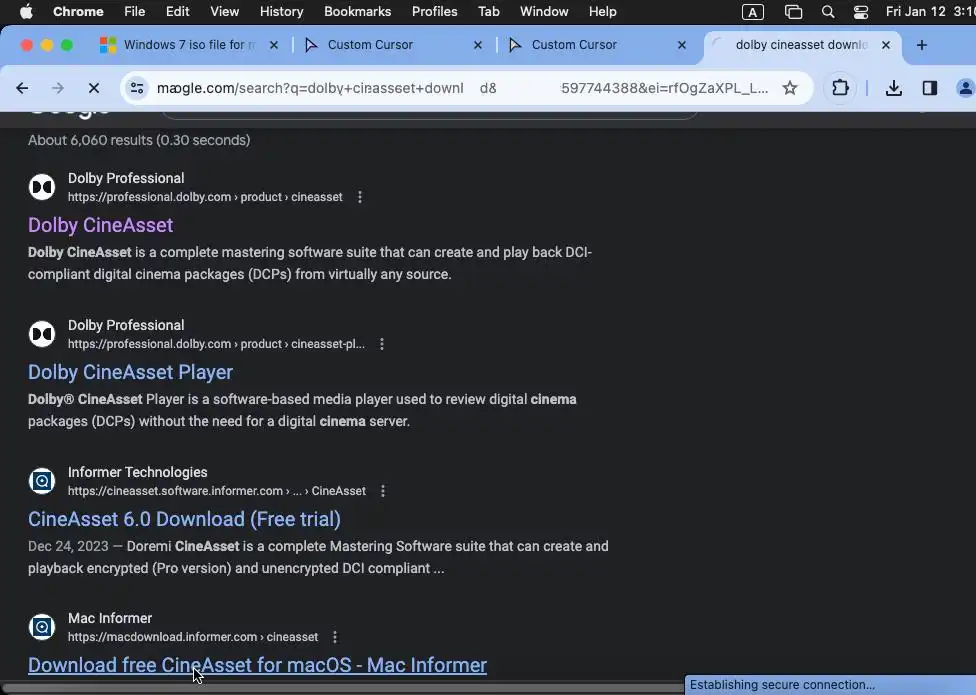Open the Dolby CineAsset result link
The height and width of the screenshot is (695, 976).
[x=100, y=225]
